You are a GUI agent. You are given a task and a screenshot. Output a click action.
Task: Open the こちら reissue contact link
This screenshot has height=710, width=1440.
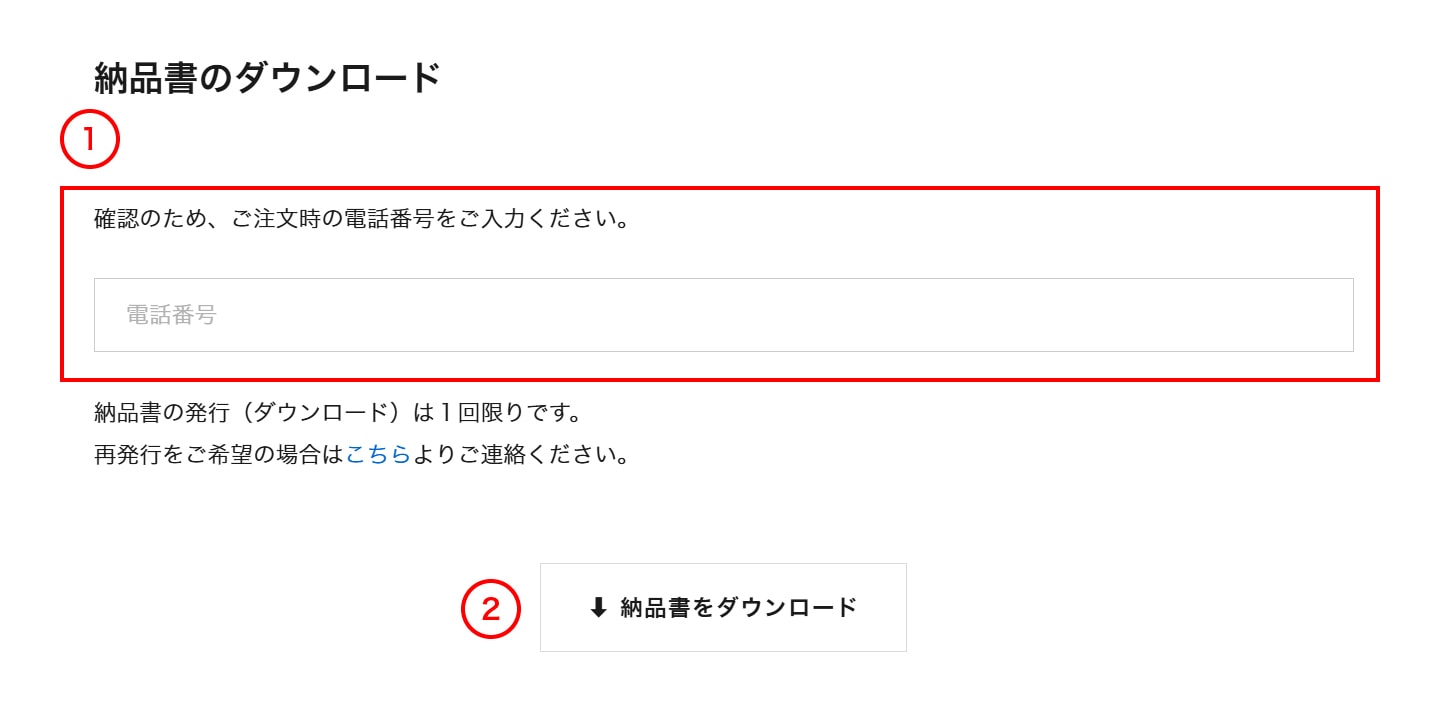pos(378,455)
